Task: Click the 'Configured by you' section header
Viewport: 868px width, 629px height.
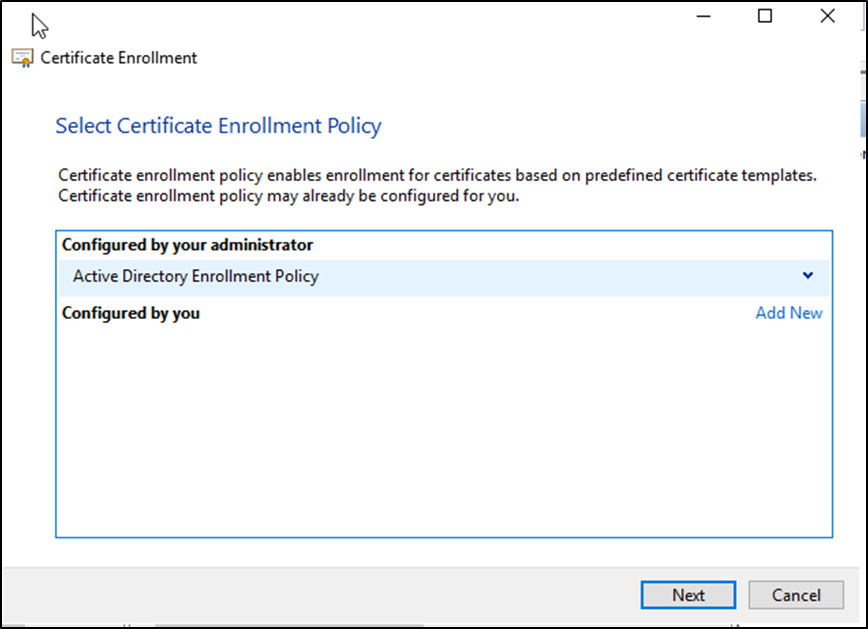Action: (131, 313)
